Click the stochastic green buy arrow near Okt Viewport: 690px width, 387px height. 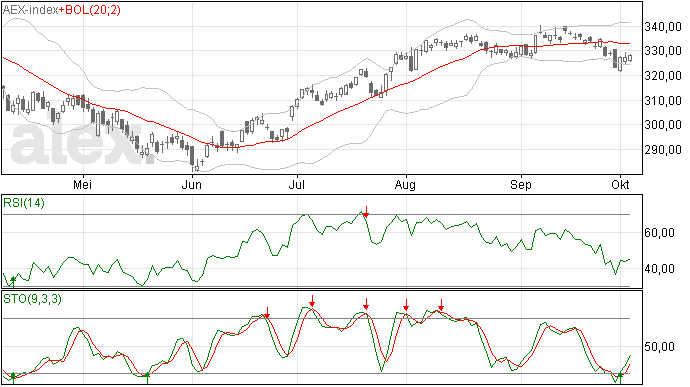point(620,377)
